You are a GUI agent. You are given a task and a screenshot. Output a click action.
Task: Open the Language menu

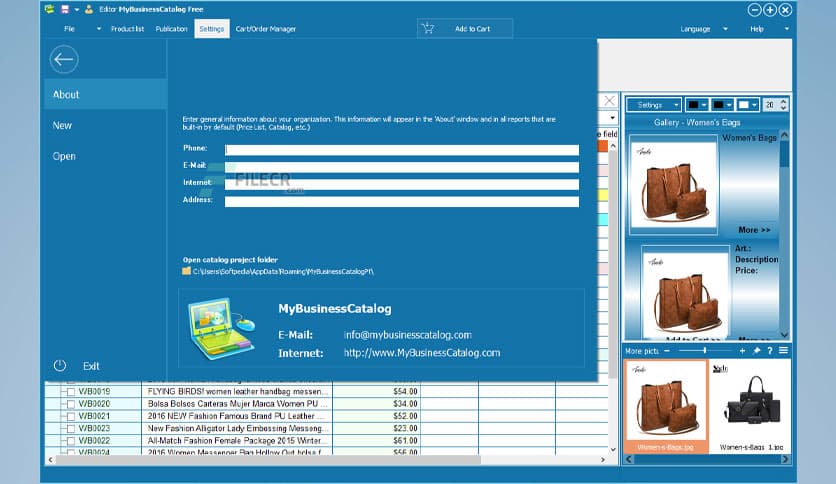[695, 29]
